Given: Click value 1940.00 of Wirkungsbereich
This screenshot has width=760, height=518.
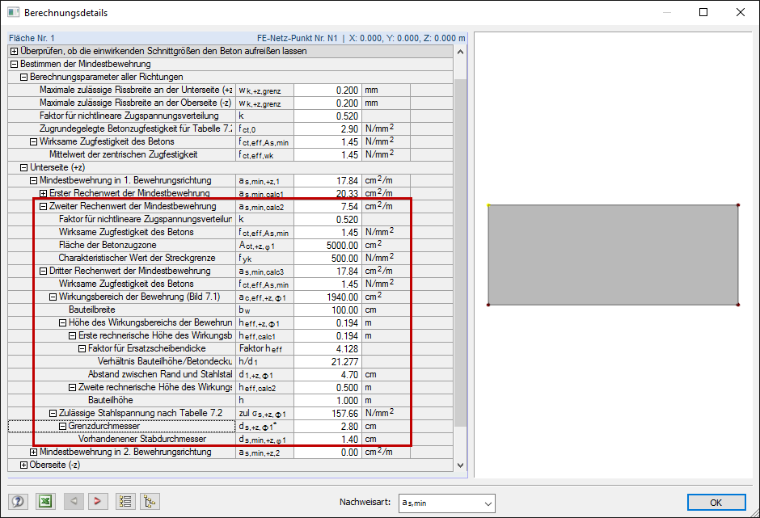Looking at the screenshot, I should (342, 297).
